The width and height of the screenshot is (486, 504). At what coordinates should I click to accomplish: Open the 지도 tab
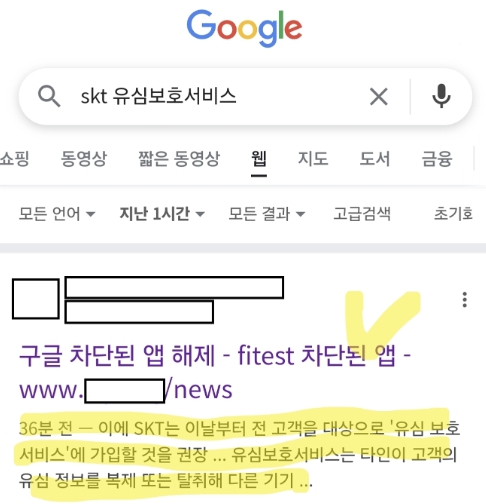pos(313,158)
